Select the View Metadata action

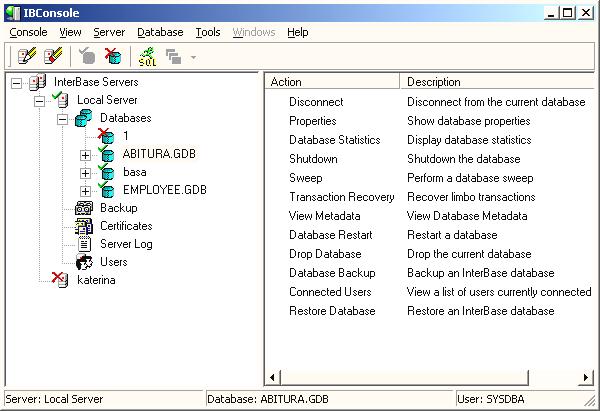[x=324, y=216]
